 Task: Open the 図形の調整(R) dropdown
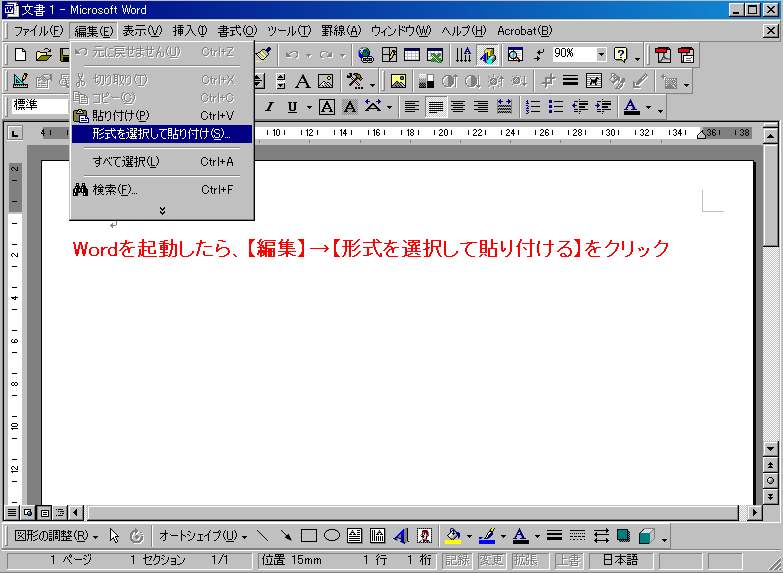point(55,536)
